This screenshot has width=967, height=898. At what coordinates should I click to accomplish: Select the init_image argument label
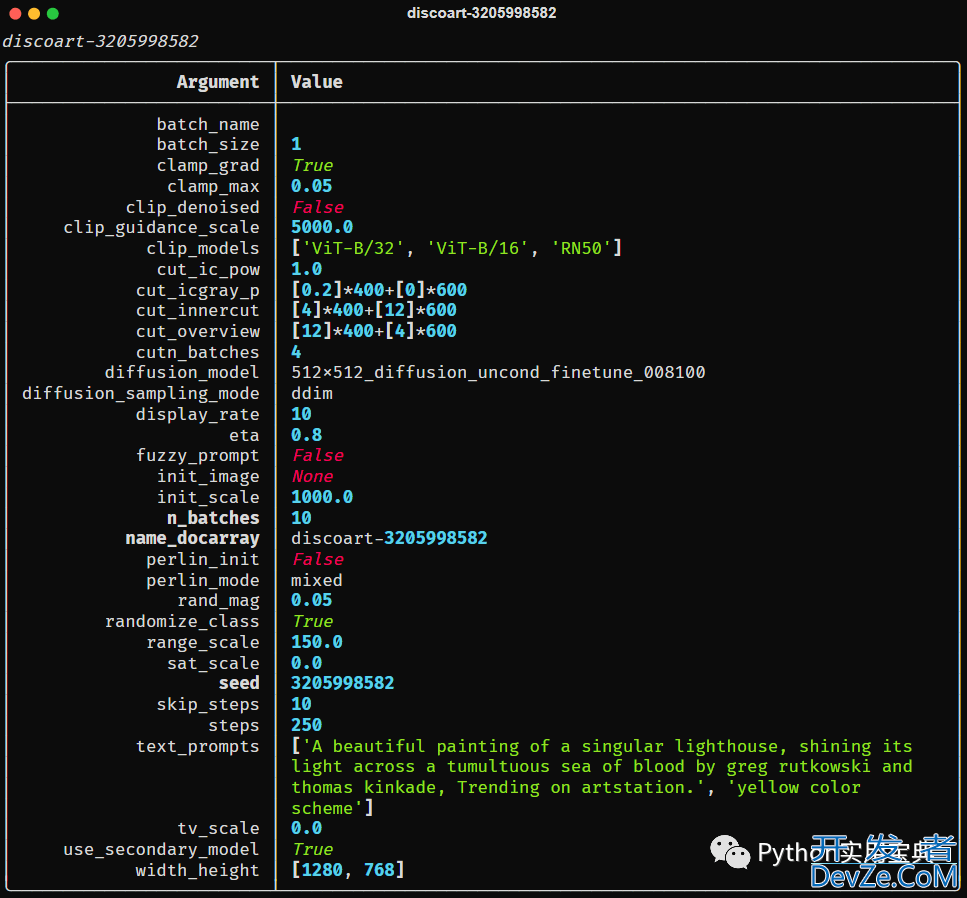click(x=208, y=477)
